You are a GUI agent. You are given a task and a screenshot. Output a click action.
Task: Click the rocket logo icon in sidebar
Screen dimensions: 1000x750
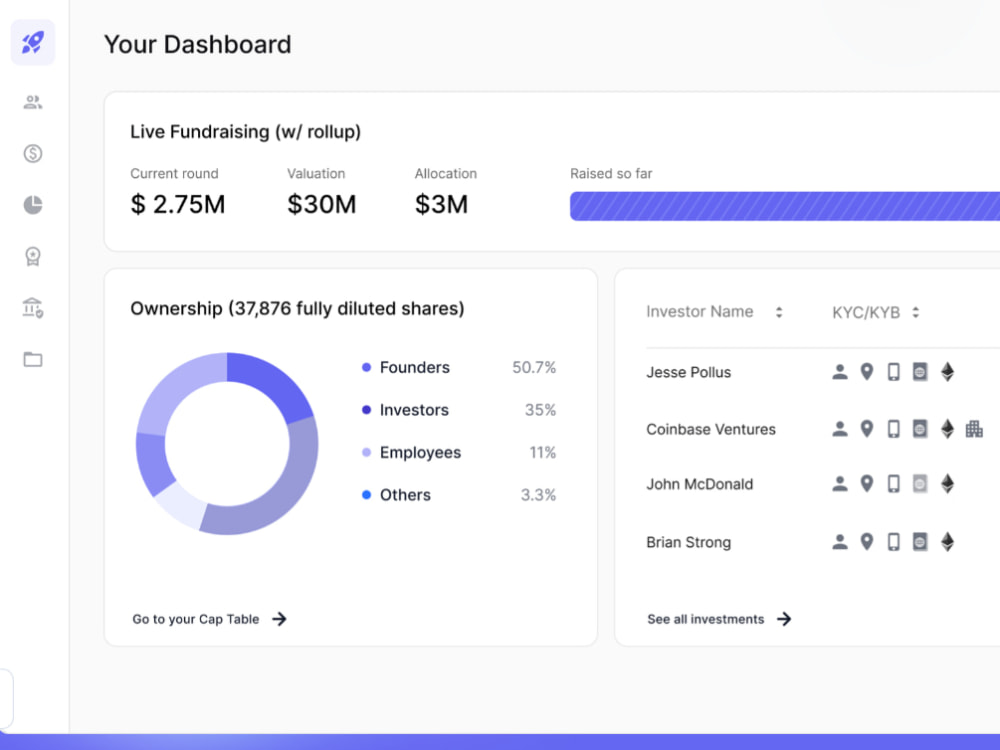tap(33, 43)
